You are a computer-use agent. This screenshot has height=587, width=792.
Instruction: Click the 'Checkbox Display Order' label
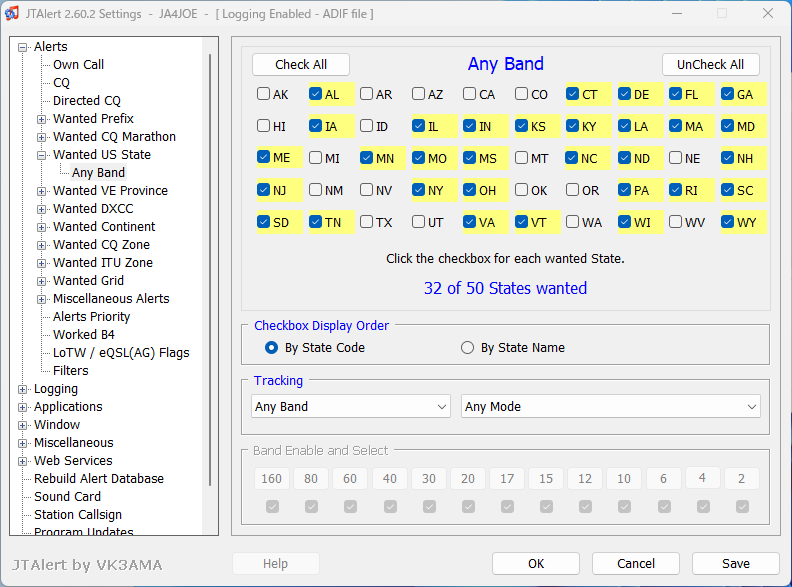click(x=321, y=325)
